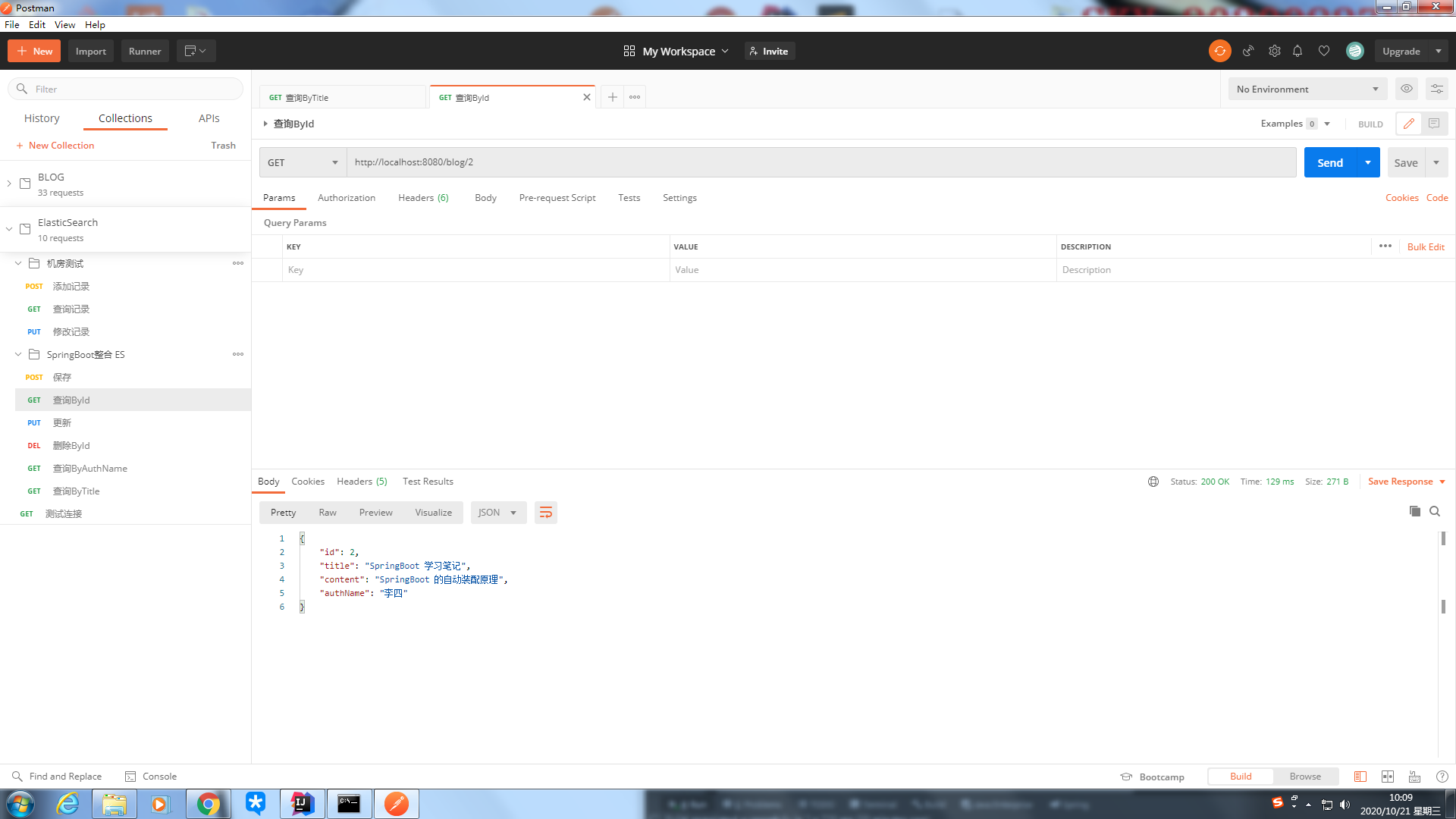Open the Authorization request tab

click(x=346, y=198)
